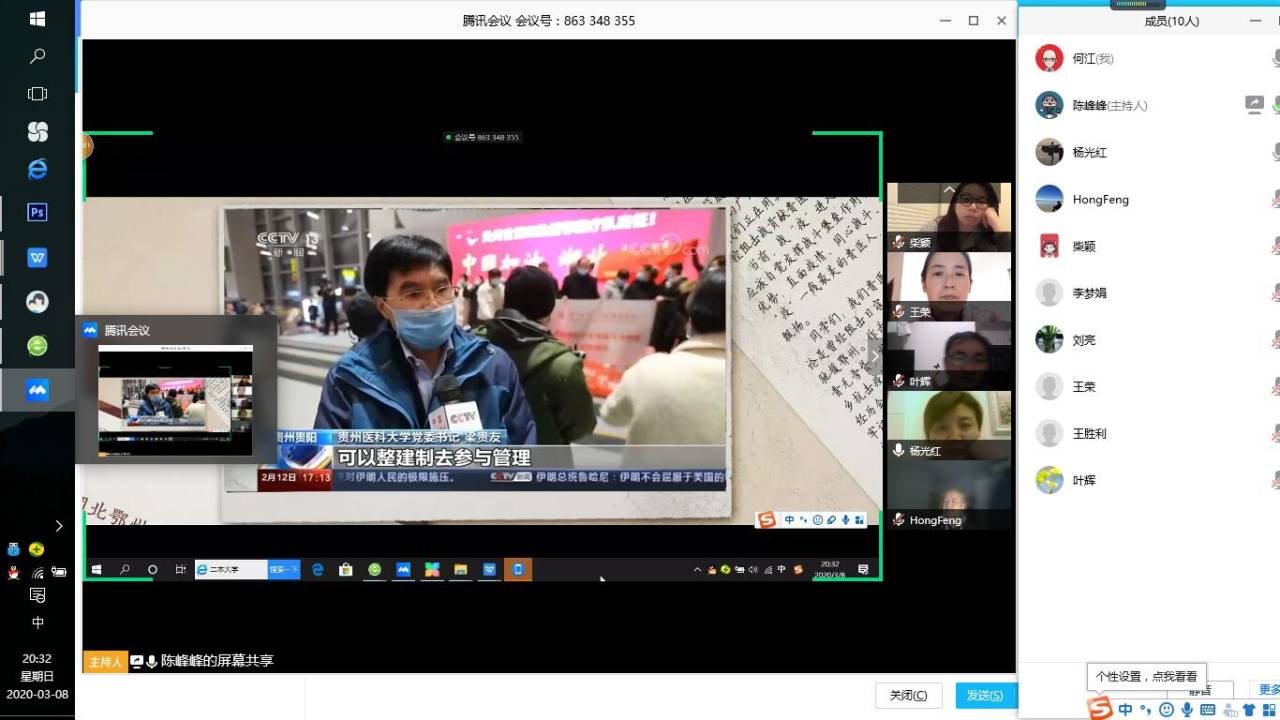Select 李梦娟 in the members list
Image resolution: width=1280 pixels, height=720 pixels.
click(x=1148, y=293)
